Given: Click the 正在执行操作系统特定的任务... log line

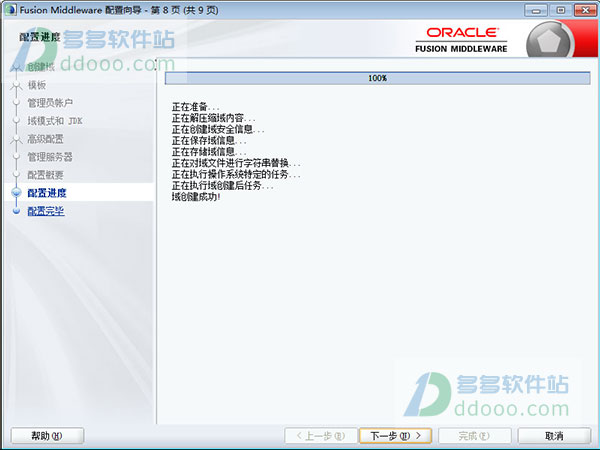Looking at the screenshot, I should pyautogui.click(x=236, y=174).
